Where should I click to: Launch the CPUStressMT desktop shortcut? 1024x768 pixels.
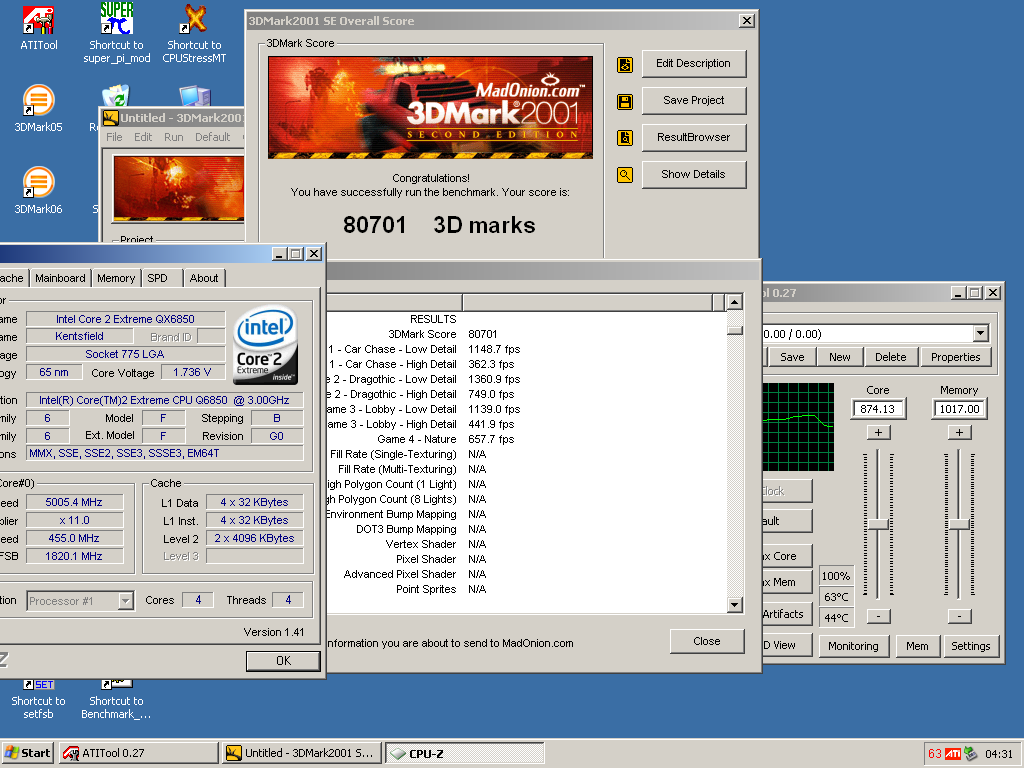[x=194, y=33]
